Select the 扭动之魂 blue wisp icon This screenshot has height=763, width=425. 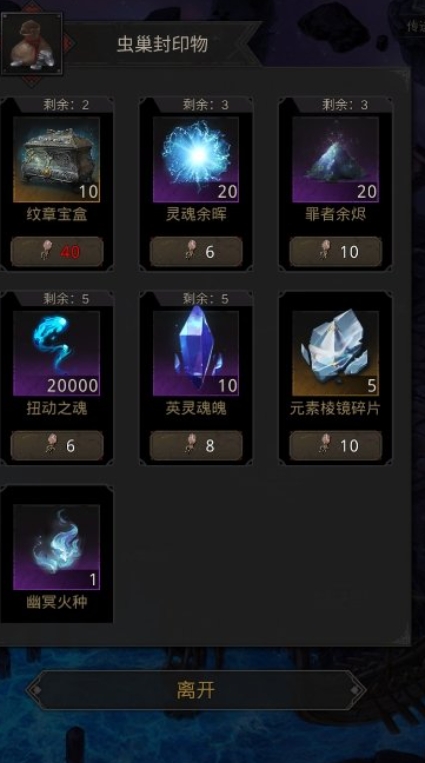coord(56,353)
